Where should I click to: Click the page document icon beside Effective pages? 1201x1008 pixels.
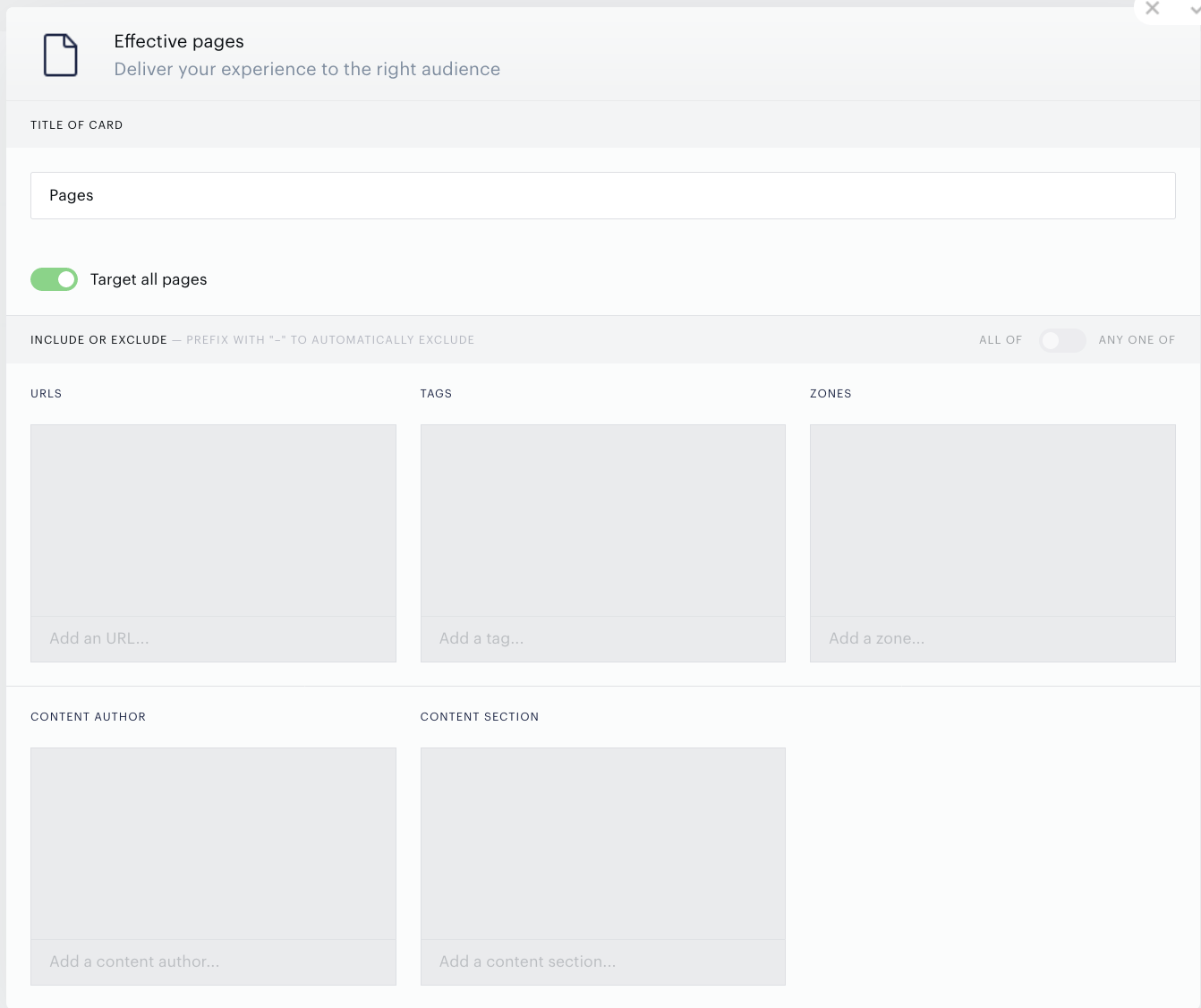(61, 55)
